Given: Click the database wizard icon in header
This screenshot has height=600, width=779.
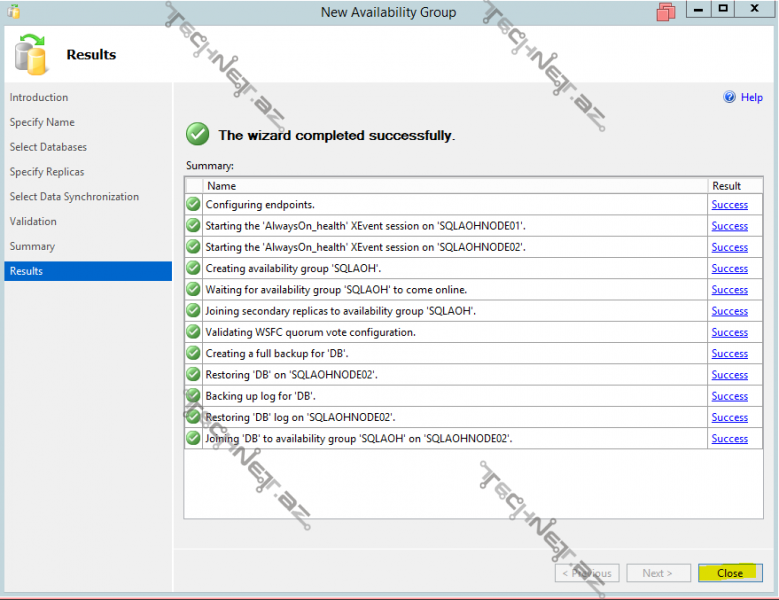Looking at the screenshot, I should pyautogui.click(x=33, y=55).
